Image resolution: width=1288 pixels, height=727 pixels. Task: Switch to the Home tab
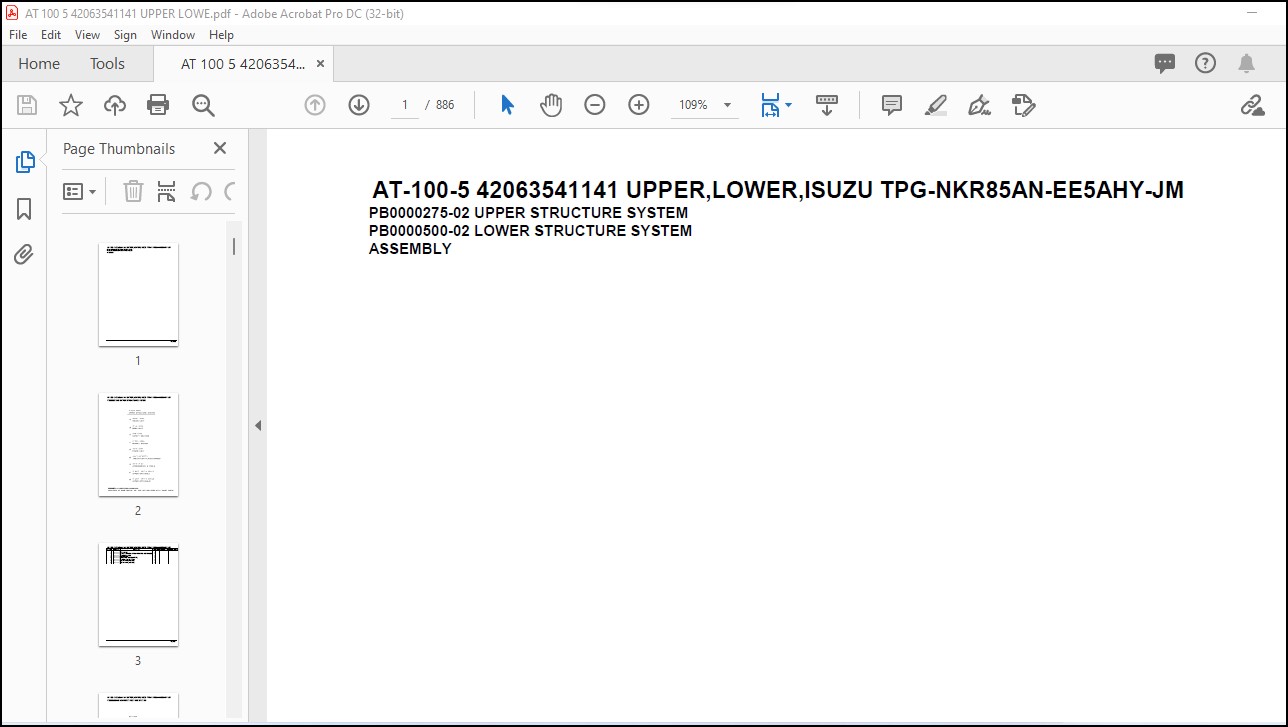pyautogui.click(x=39, y=63)
